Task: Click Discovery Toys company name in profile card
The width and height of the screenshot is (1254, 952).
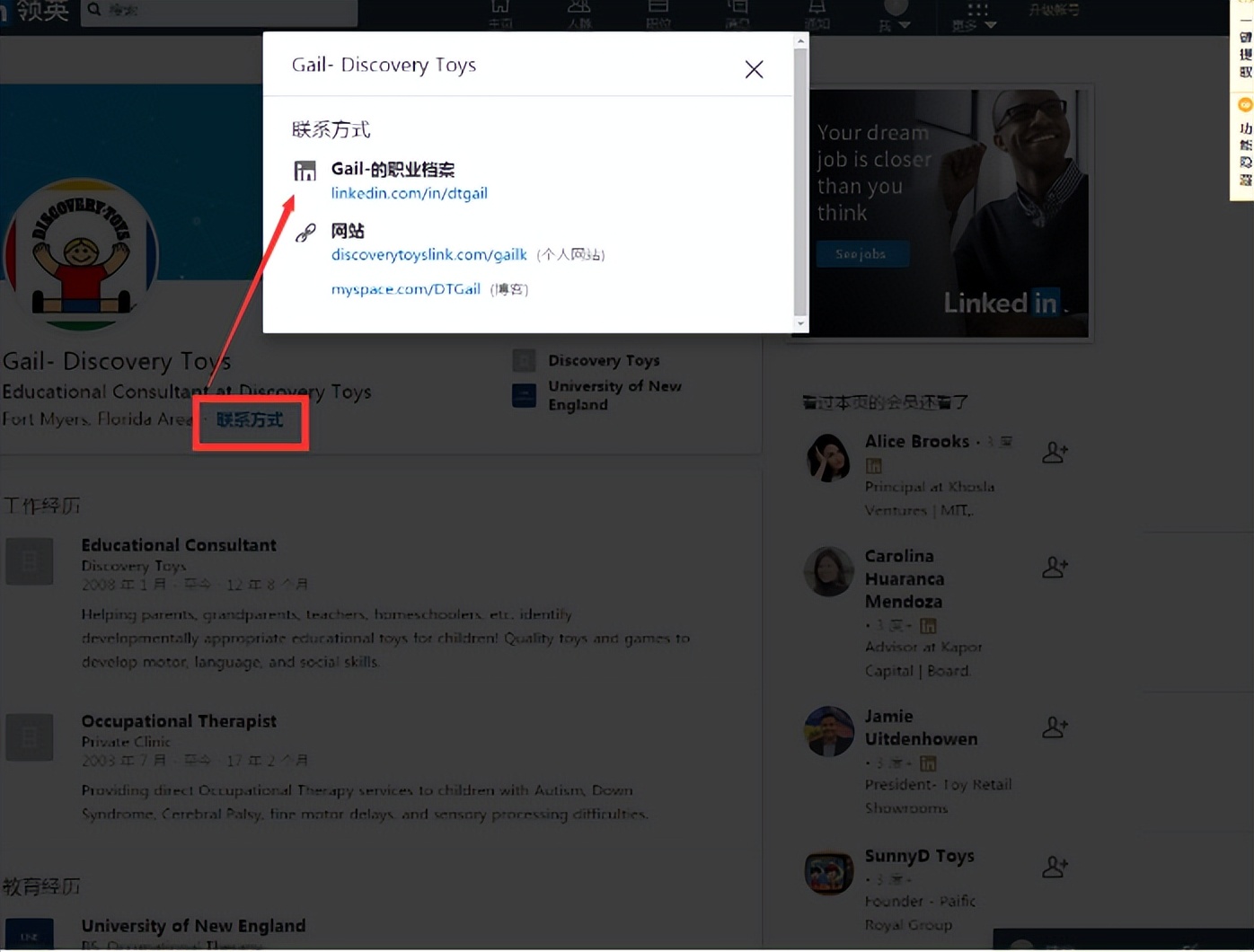Action: point(605,360)
